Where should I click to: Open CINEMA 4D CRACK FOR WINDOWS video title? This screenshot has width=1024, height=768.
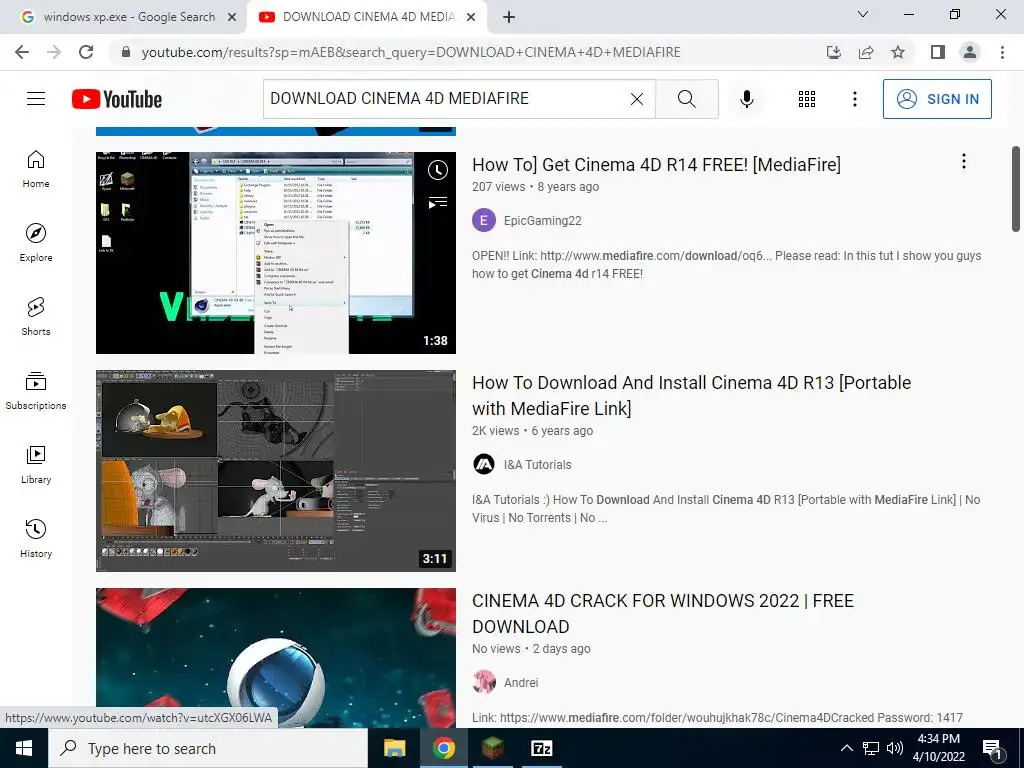(663, 614)
